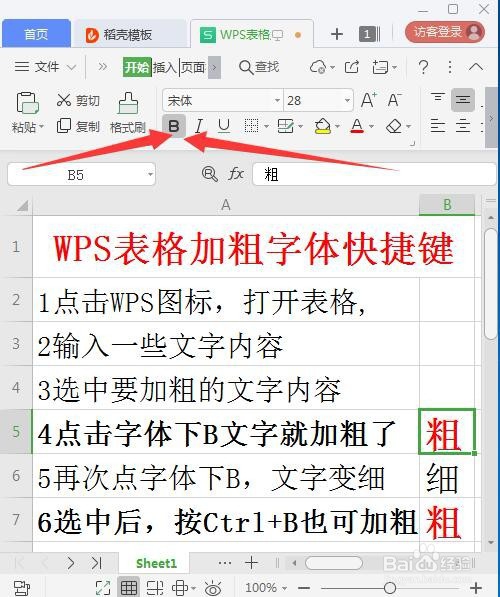This screenshot has height=597, width=500.
Task: Click the share export icon
Action: coord(352,67)
